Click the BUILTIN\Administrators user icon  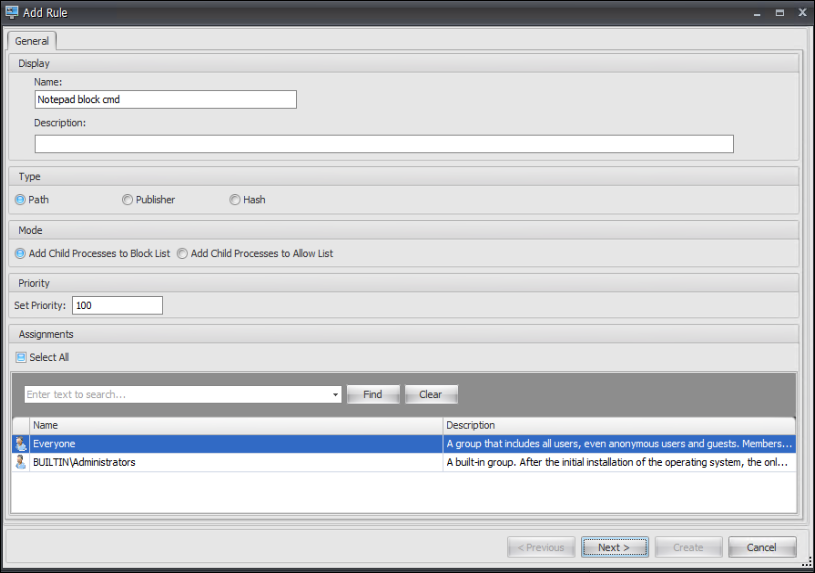click(x=21, y=462)
